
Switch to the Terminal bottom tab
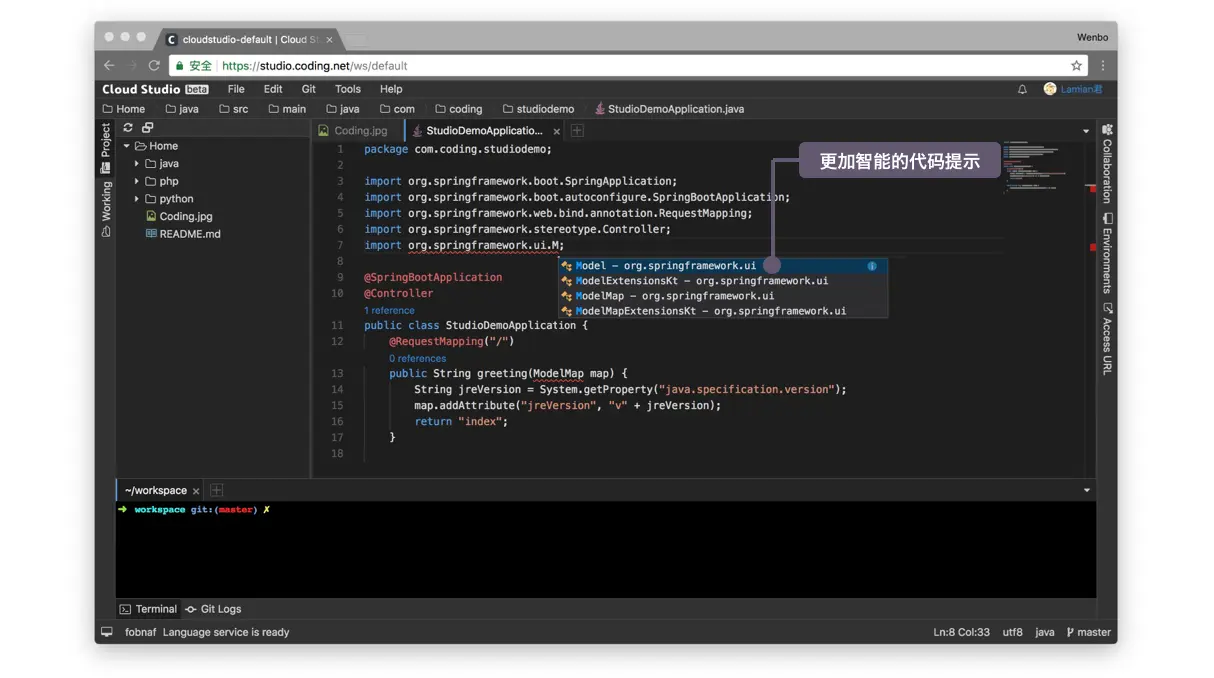148,609
